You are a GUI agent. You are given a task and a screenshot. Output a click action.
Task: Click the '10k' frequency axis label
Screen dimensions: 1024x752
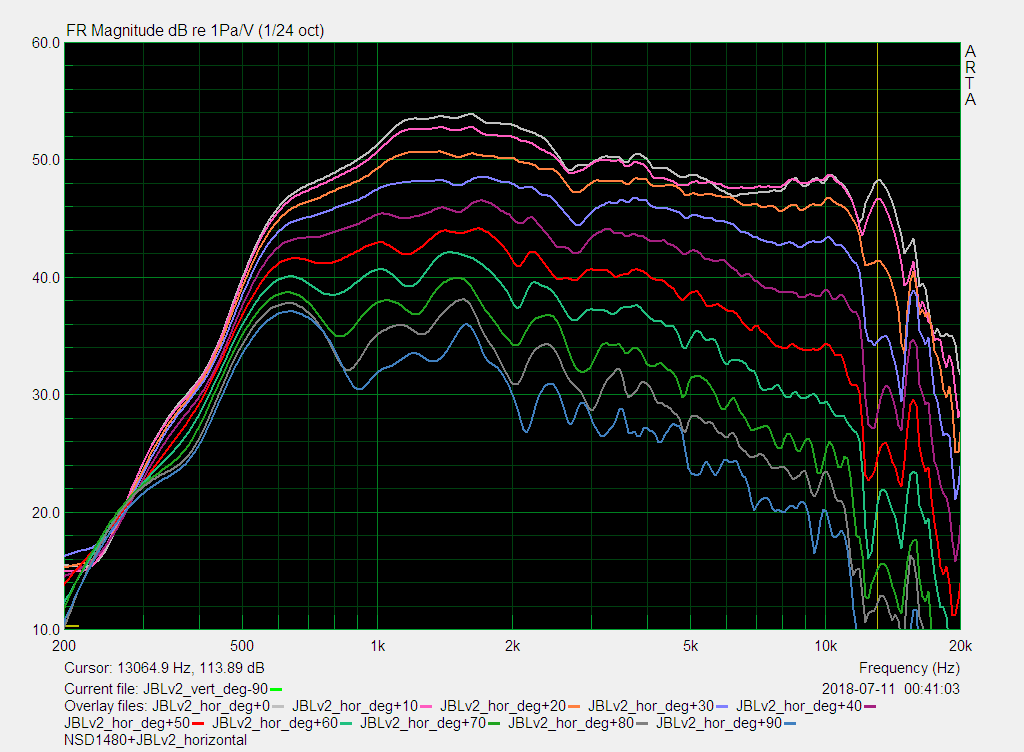(x=825, y=646)
